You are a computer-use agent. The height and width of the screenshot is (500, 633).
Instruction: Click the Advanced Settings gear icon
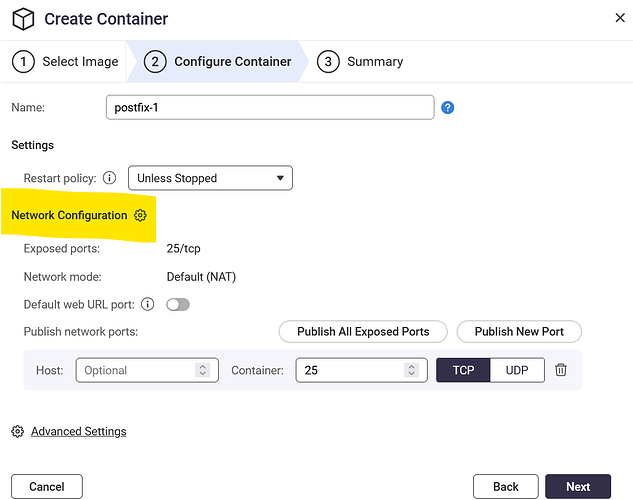click(x=18, y=431)
